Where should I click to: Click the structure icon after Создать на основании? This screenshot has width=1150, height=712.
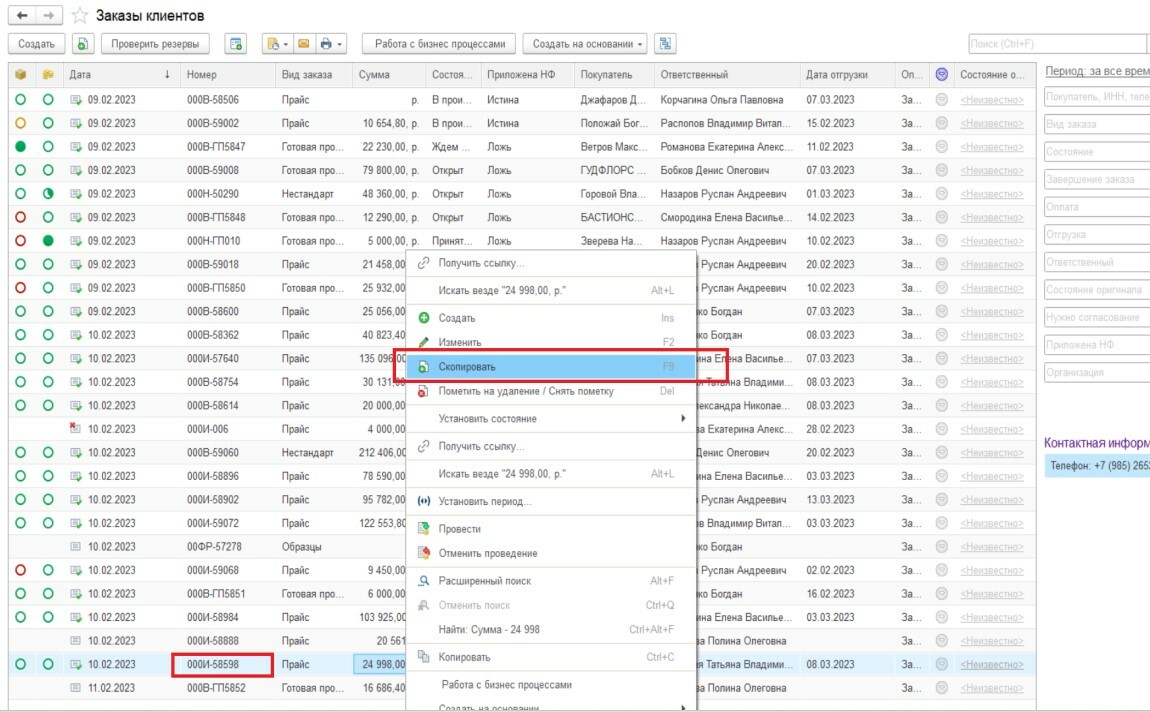[665, 44]
